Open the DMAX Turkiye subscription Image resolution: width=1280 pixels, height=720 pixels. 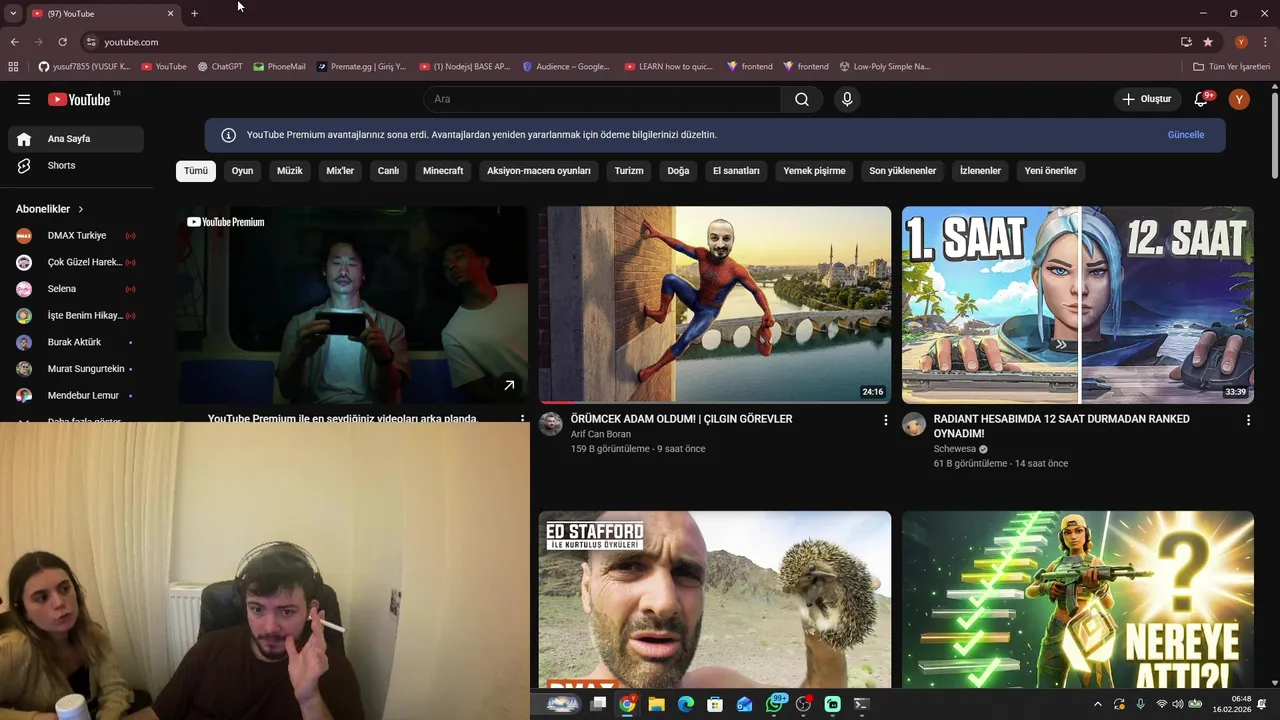pos(76,236)
